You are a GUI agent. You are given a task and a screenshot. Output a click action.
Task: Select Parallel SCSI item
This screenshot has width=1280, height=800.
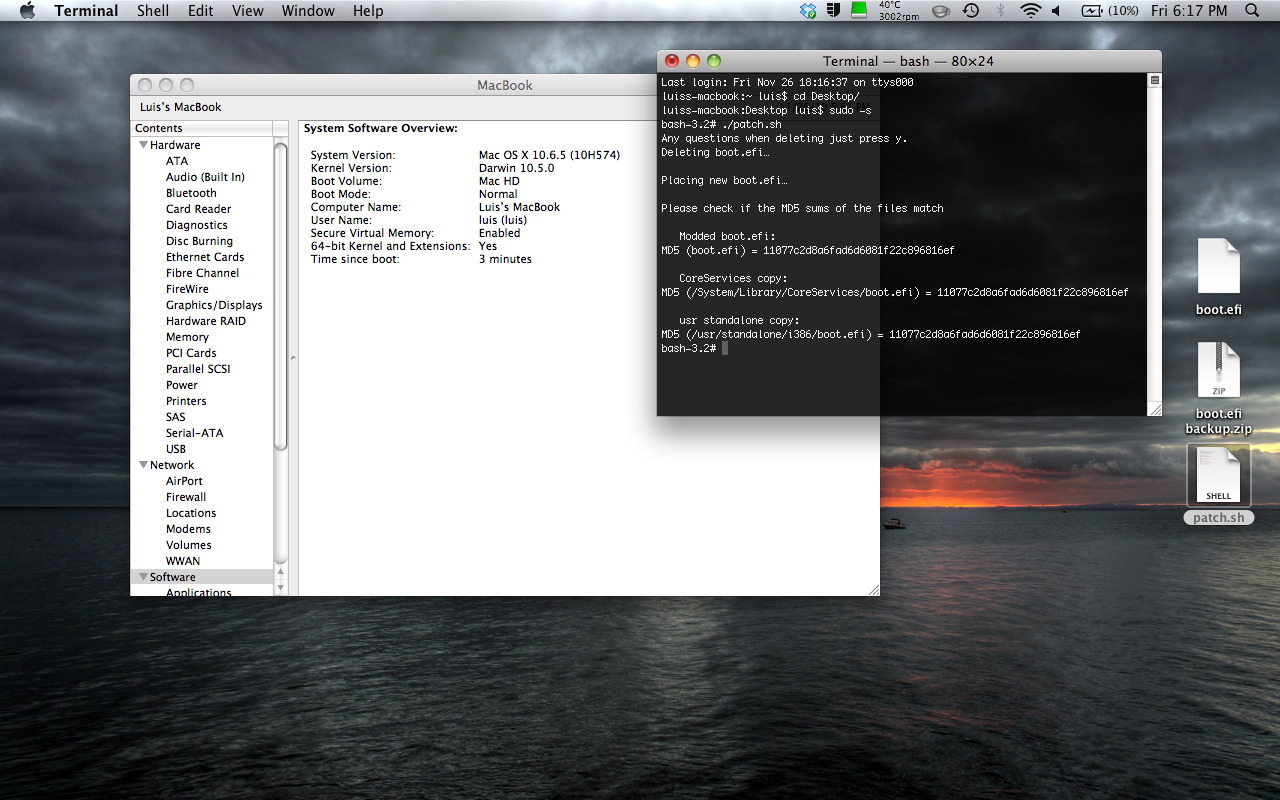198,369
